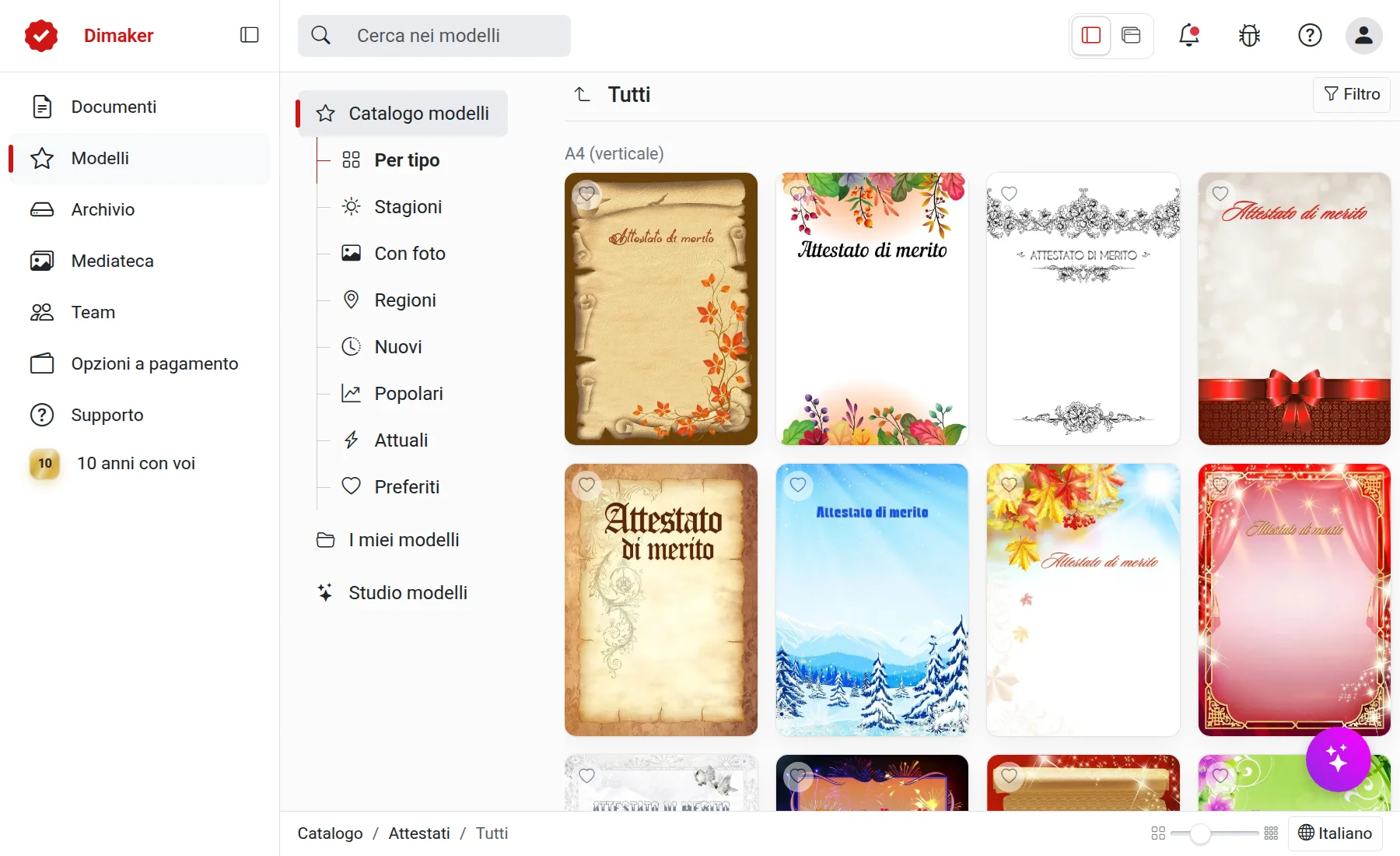Favorite the brown scroll parchment template
The height and width of the screenshot is (856, 1400).
point(586,194)
